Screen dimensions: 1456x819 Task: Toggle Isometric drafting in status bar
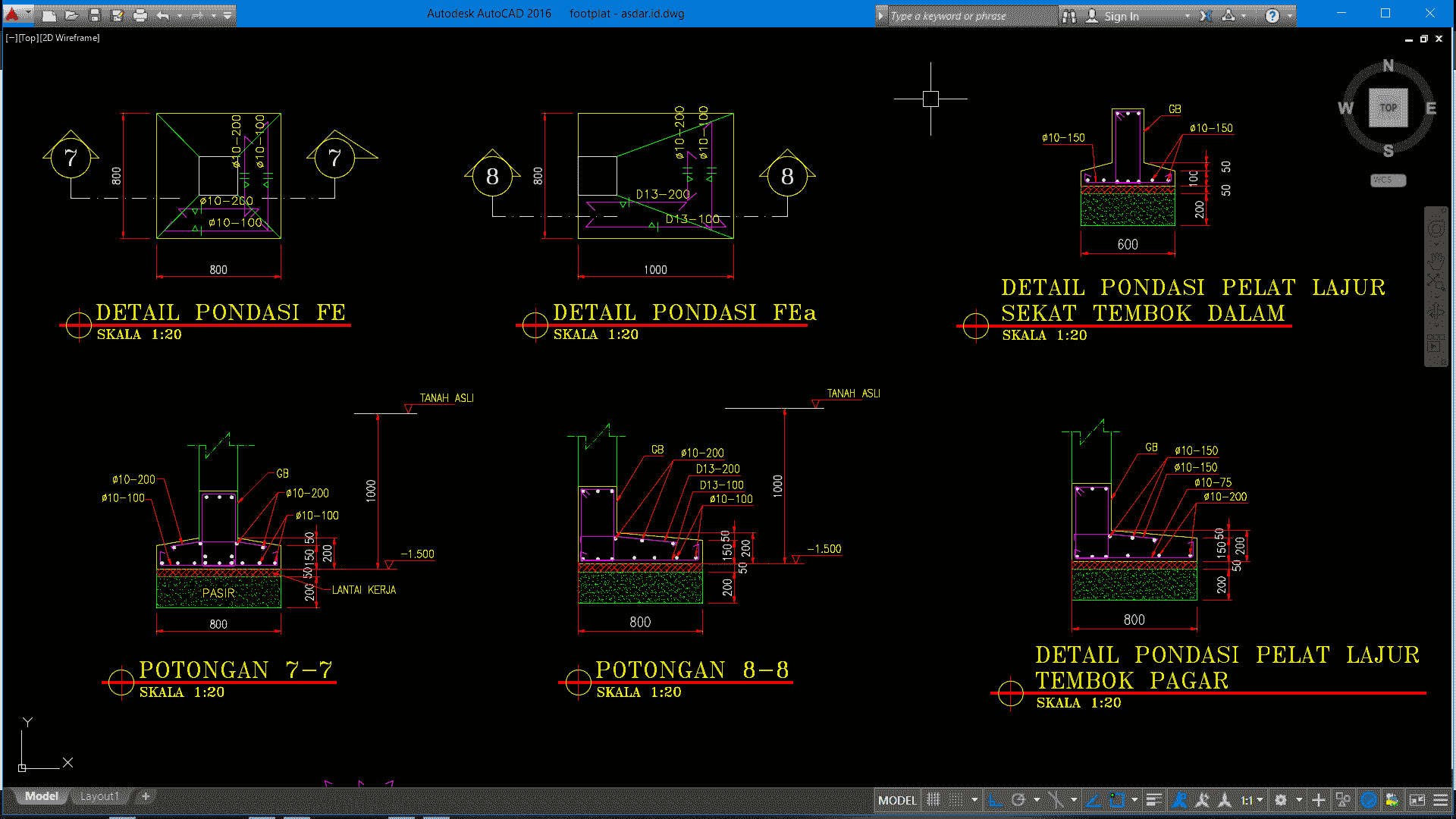1055,800
